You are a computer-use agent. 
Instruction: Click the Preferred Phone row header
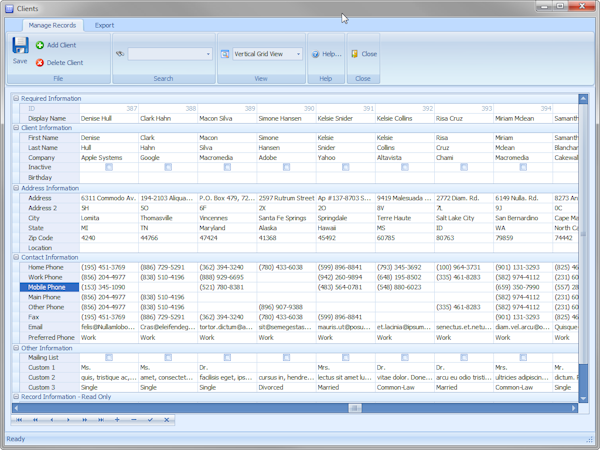(49, 338)
